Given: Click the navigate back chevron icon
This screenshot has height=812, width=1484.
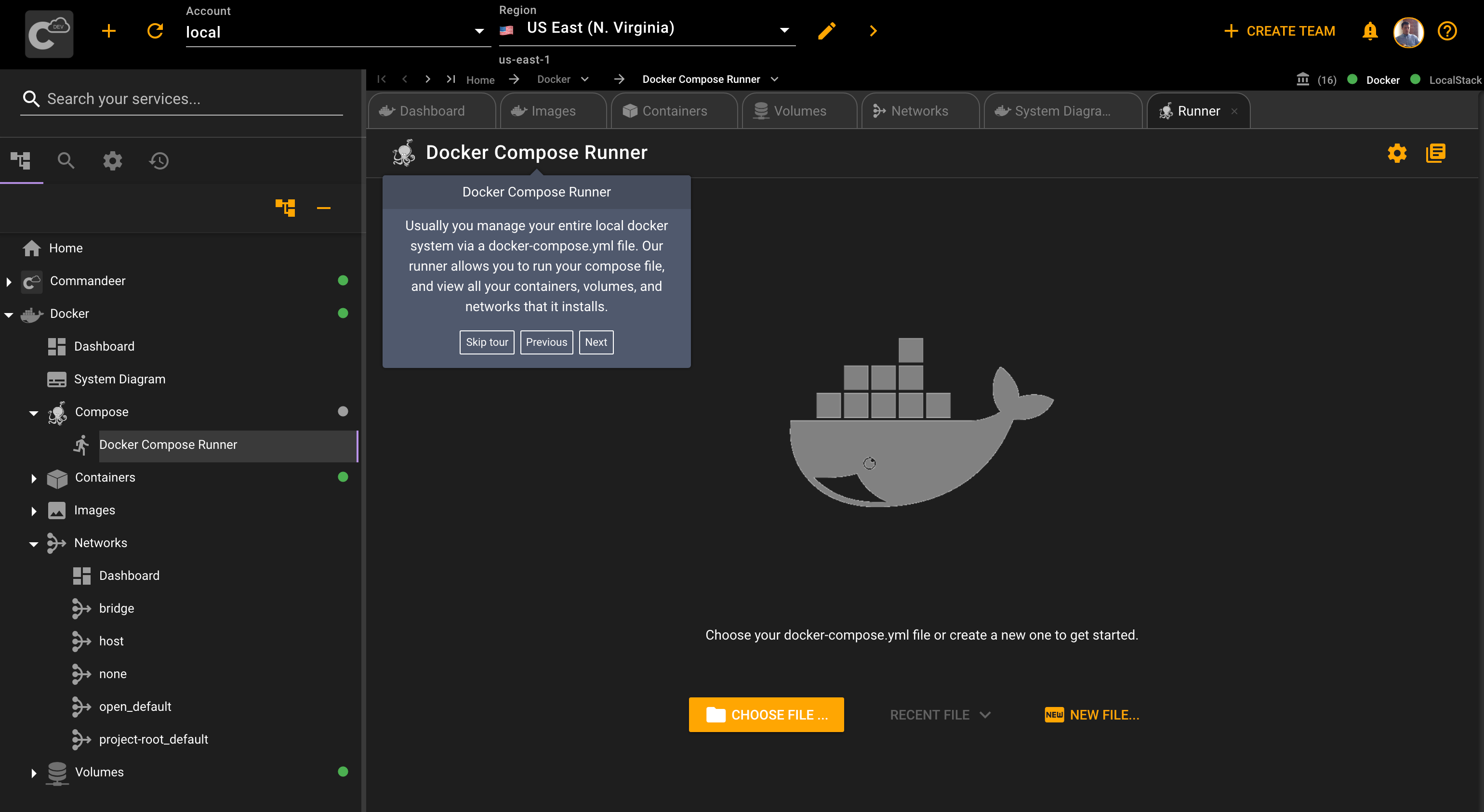Looking at the screenshot, I should coord(405,79).
